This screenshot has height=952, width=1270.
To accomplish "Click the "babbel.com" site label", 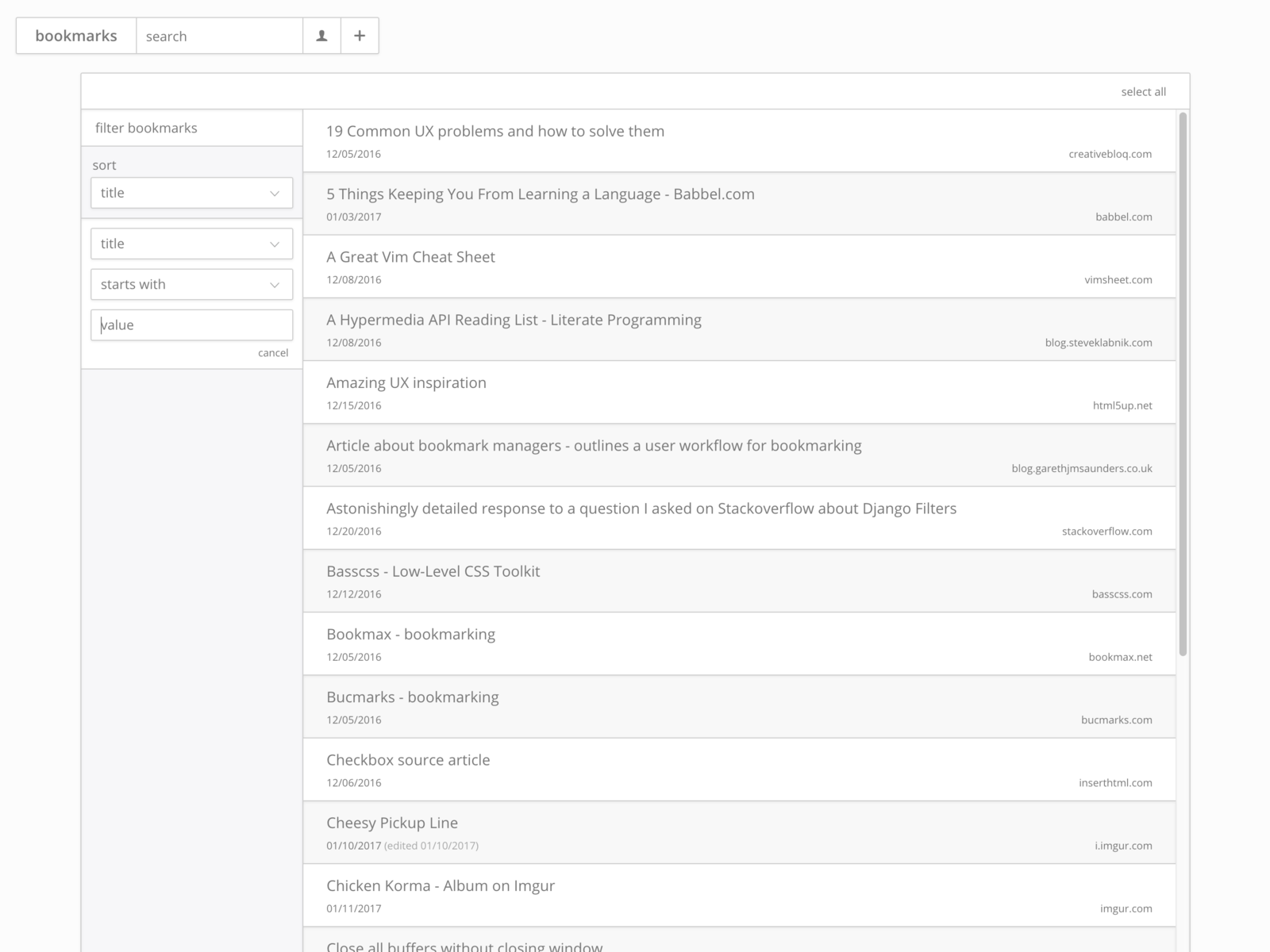I will (1124, 216).
